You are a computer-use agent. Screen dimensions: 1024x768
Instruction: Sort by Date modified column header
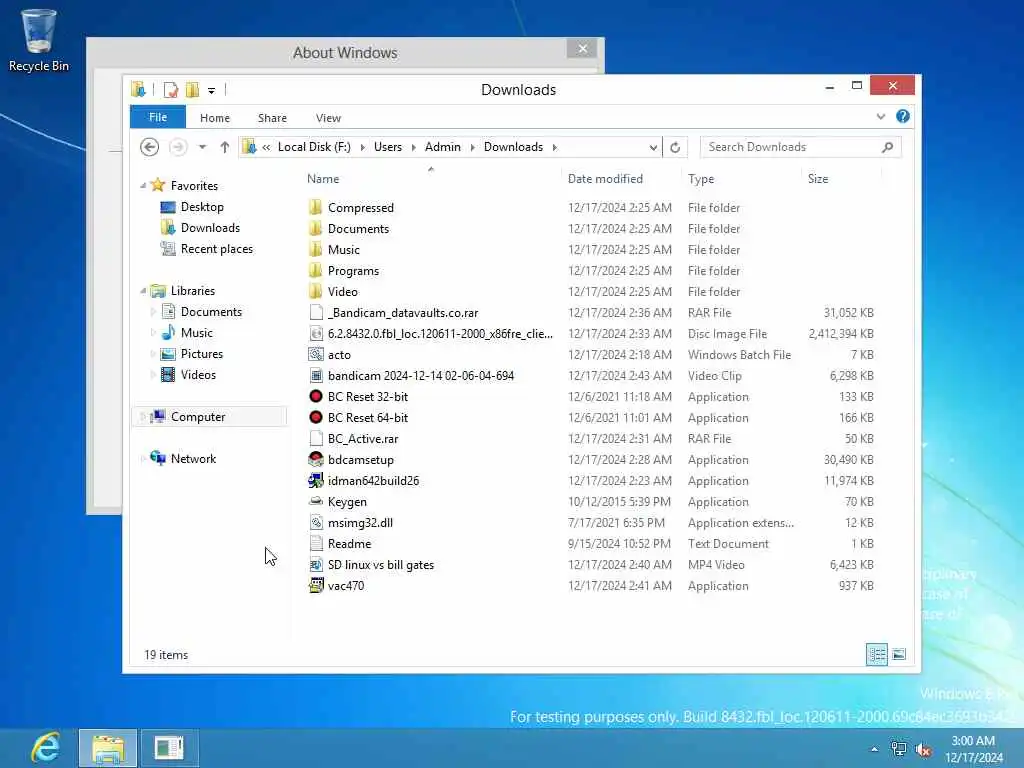coord(605,178)
